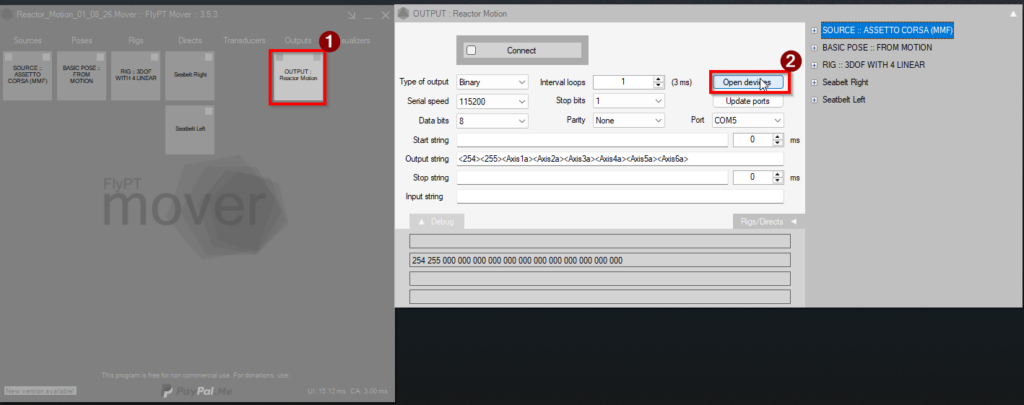Image resolution: width=1024 pixels, height=405 pixels.
Task: Open the Sources tab in Mover
Action: coord(27,40)
